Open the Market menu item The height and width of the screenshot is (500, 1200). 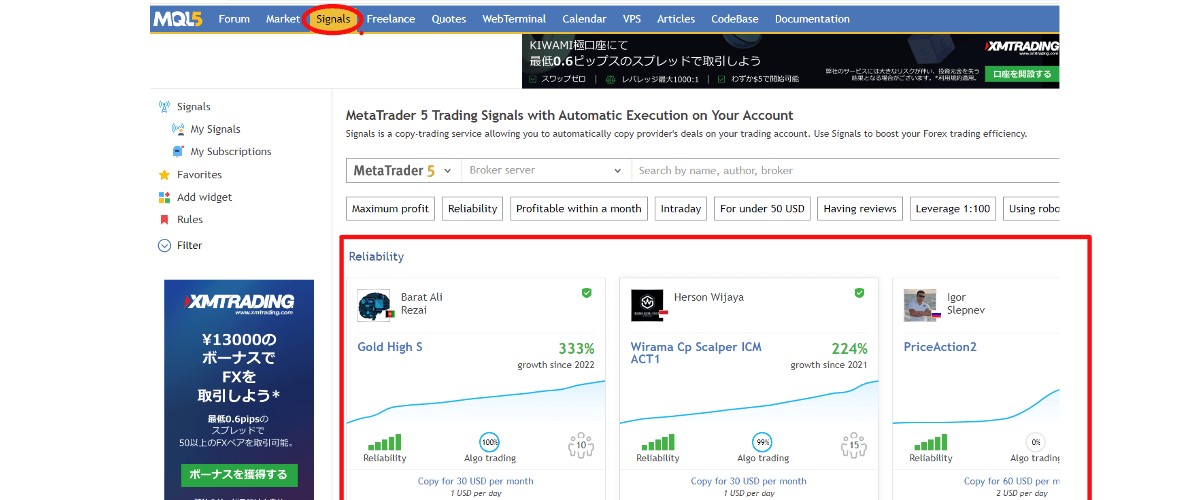click(283, 19)
